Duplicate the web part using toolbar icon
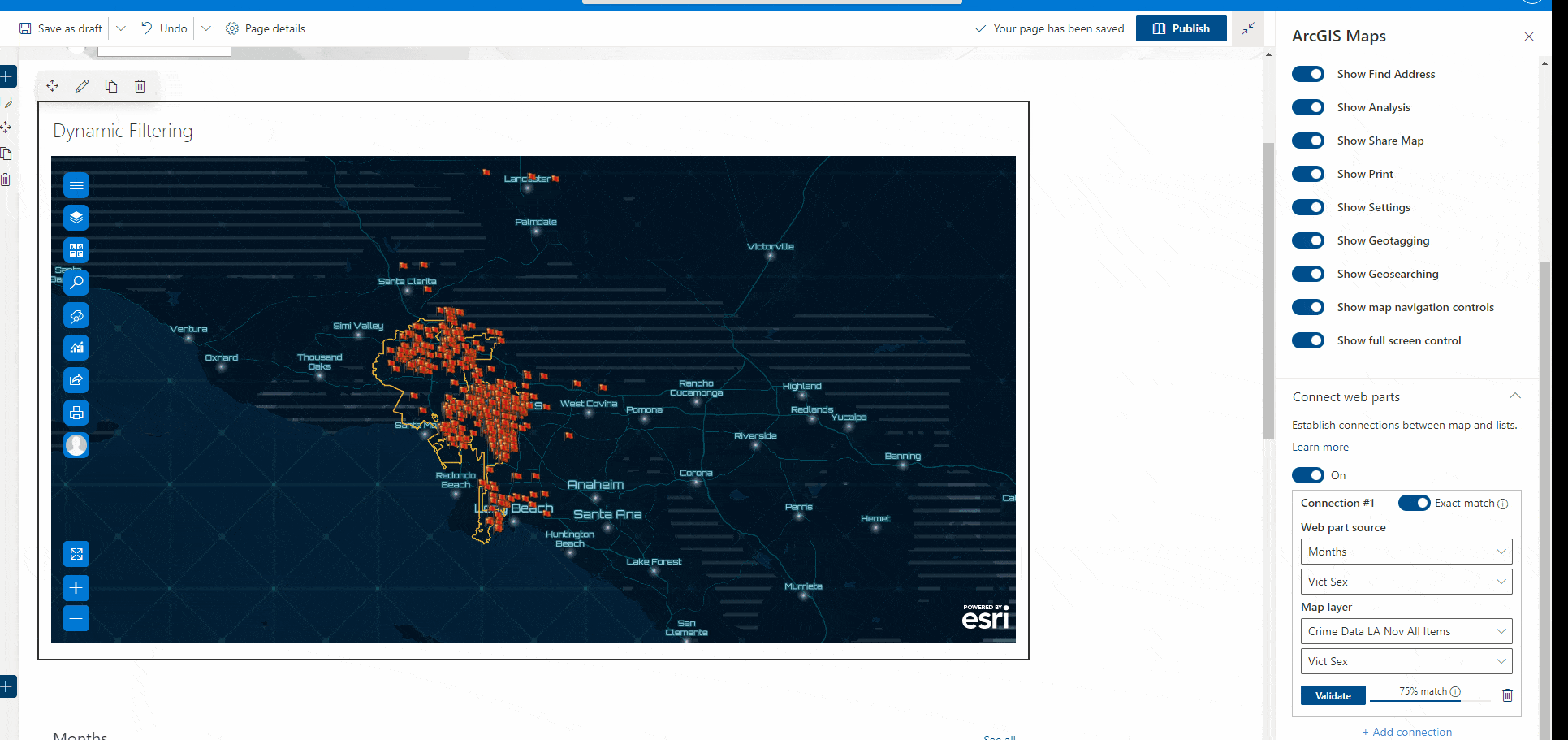Viewport: 1568px width, 740px height. (x=111, y=86)
